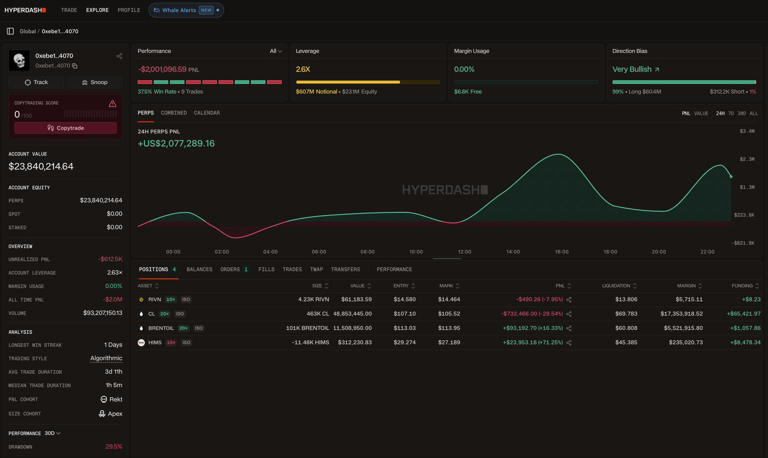768x458 pixels.
Task: Sort positions by the Asset column
Action: coord(147,286)
